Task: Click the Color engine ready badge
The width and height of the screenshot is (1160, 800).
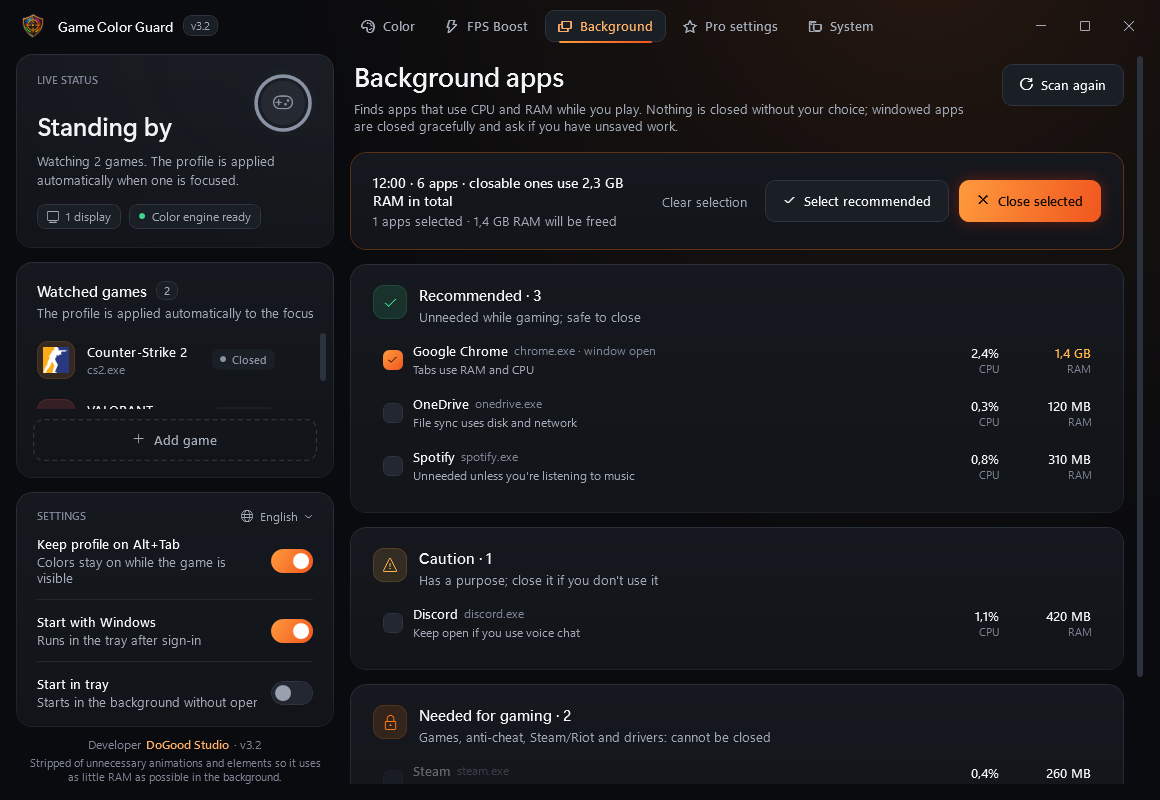Action: click(x=195, y=217)
